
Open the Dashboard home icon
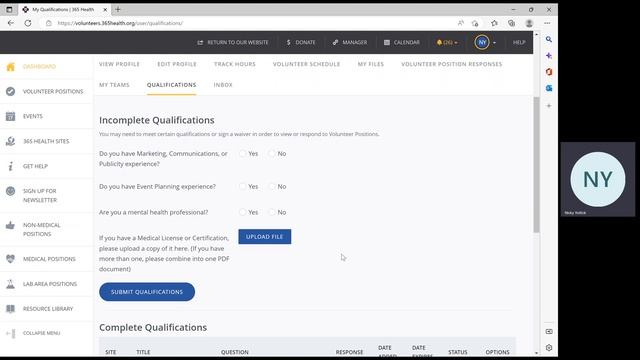point(11,67)
